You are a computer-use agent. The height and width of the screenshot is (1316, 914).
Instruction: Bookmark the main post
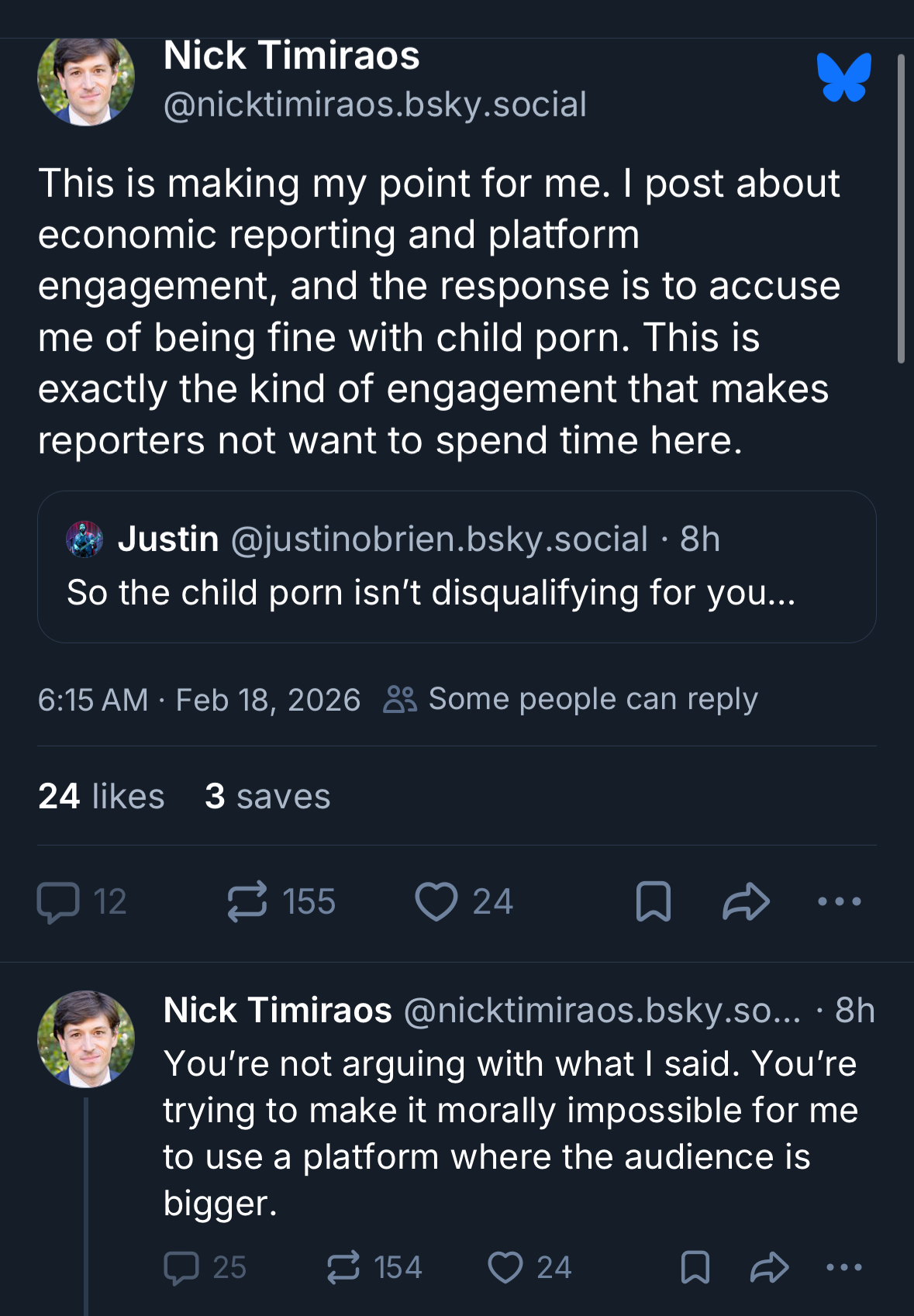[653, 902]
